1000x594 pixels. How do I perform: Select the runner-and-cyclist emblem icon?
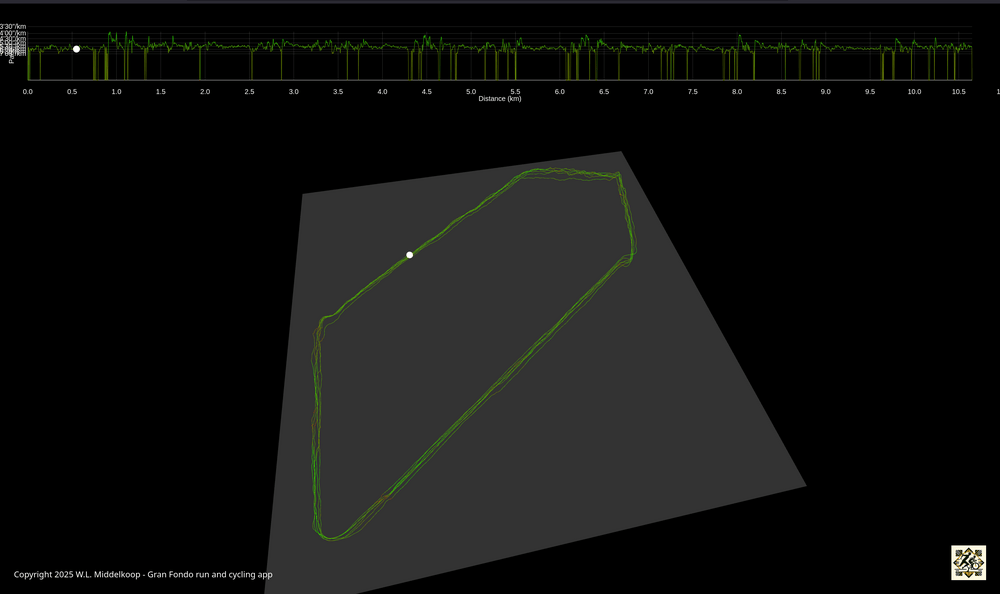tap(969, 563)
